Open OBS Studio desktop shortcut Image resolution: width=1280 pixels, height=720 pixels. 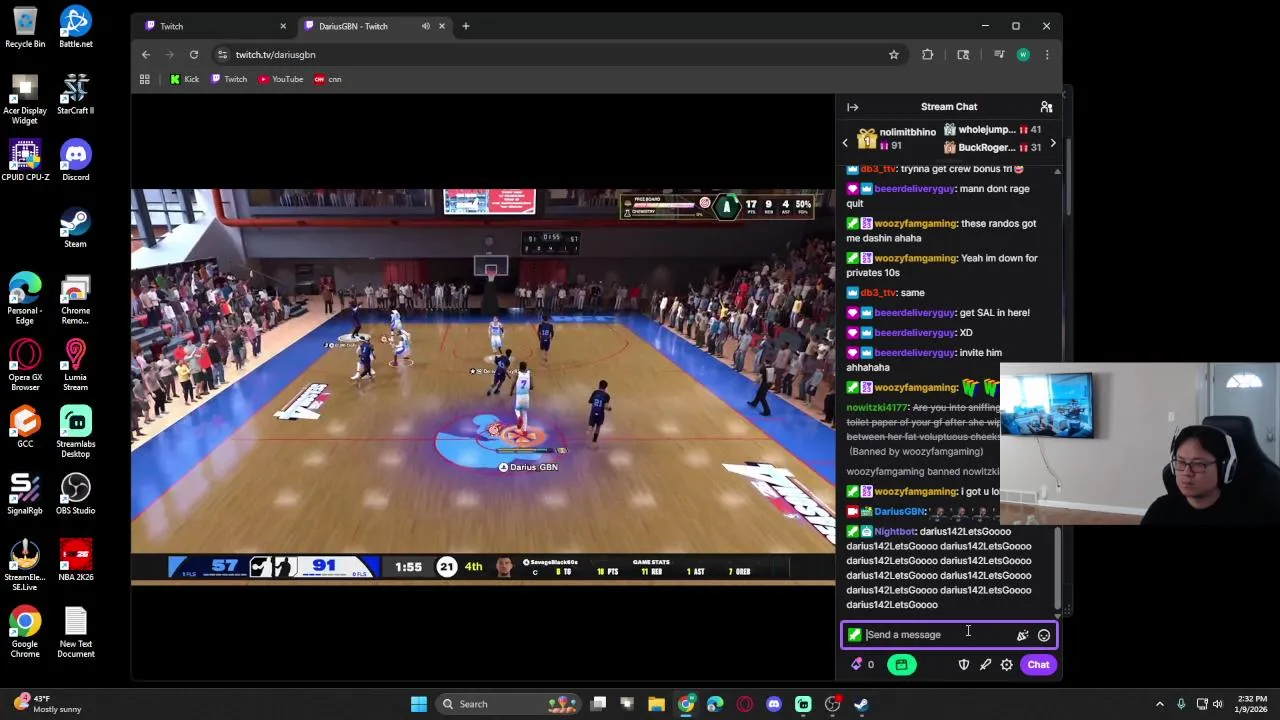[75, 495]
